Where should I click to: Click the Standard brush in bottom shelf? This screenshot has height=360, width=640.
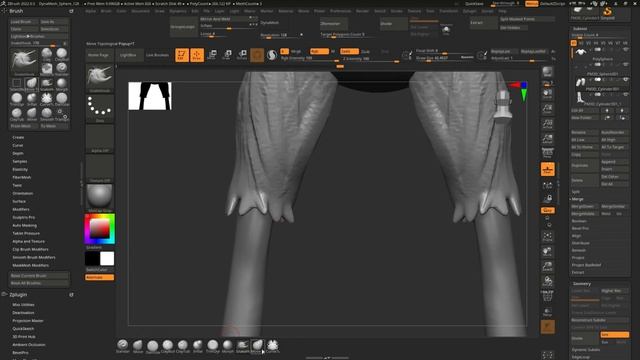click(122, 345)
